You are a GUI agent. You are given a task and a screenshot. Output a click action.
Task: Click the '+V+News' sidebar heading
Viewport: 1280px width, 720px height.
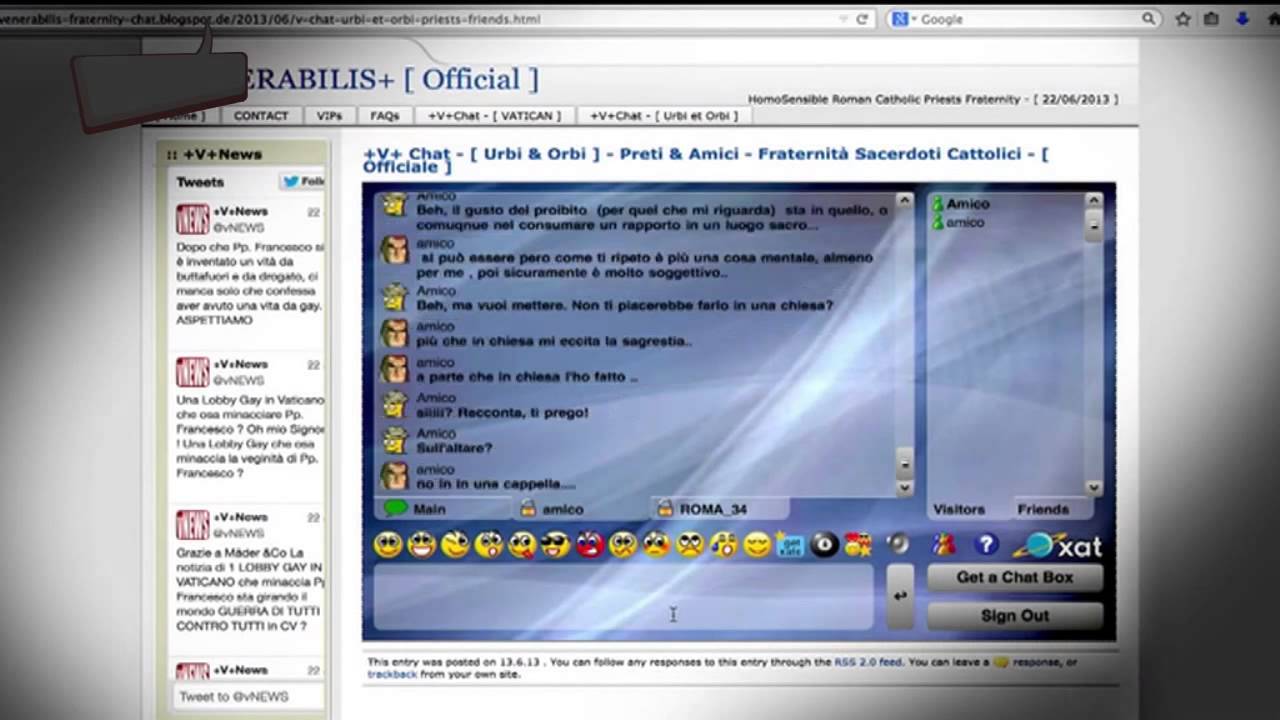pyautogui.click(x=222, y=155)
